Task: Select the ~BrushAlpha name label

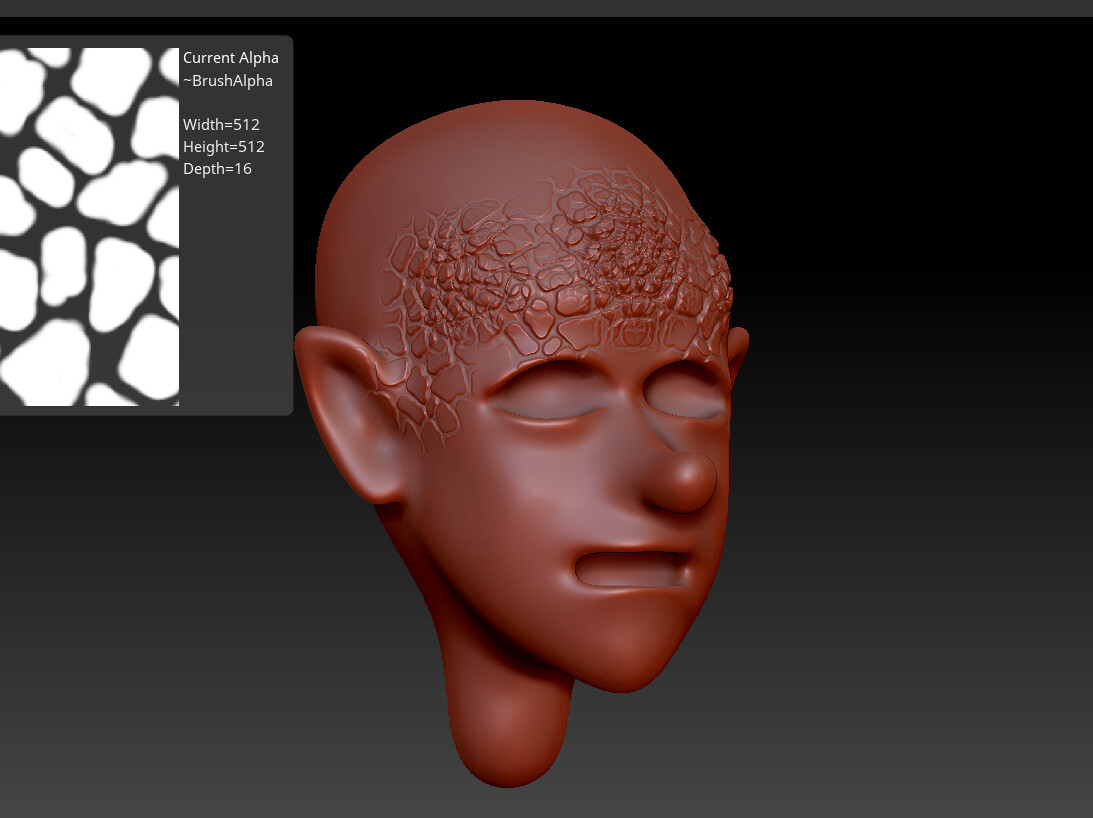Action: pyautogui.click(x=227, y=80)
